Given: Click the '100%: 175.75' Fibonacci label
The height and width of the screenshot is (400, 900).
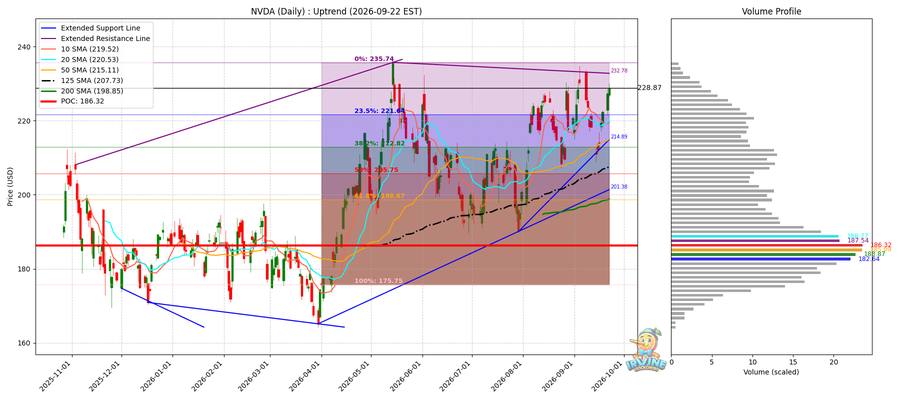Looking at the screenshot, I should click(x=378, y=281).
